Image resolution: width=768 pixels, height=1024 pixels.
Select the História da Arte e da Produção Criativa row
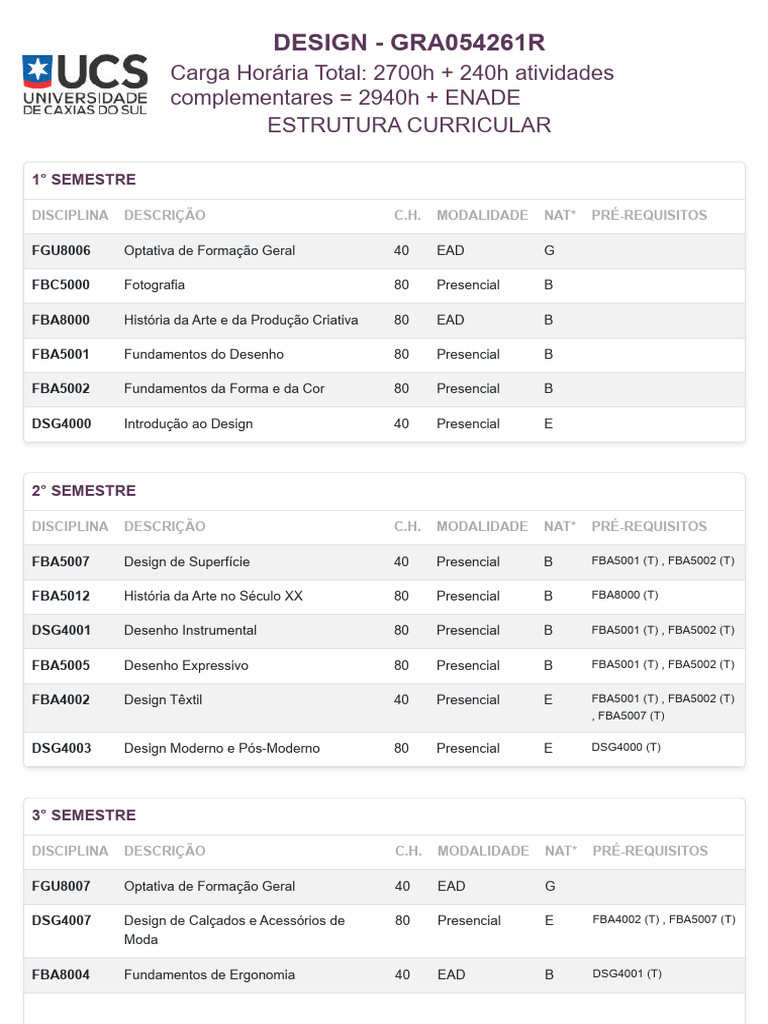[x=384, y=320]
